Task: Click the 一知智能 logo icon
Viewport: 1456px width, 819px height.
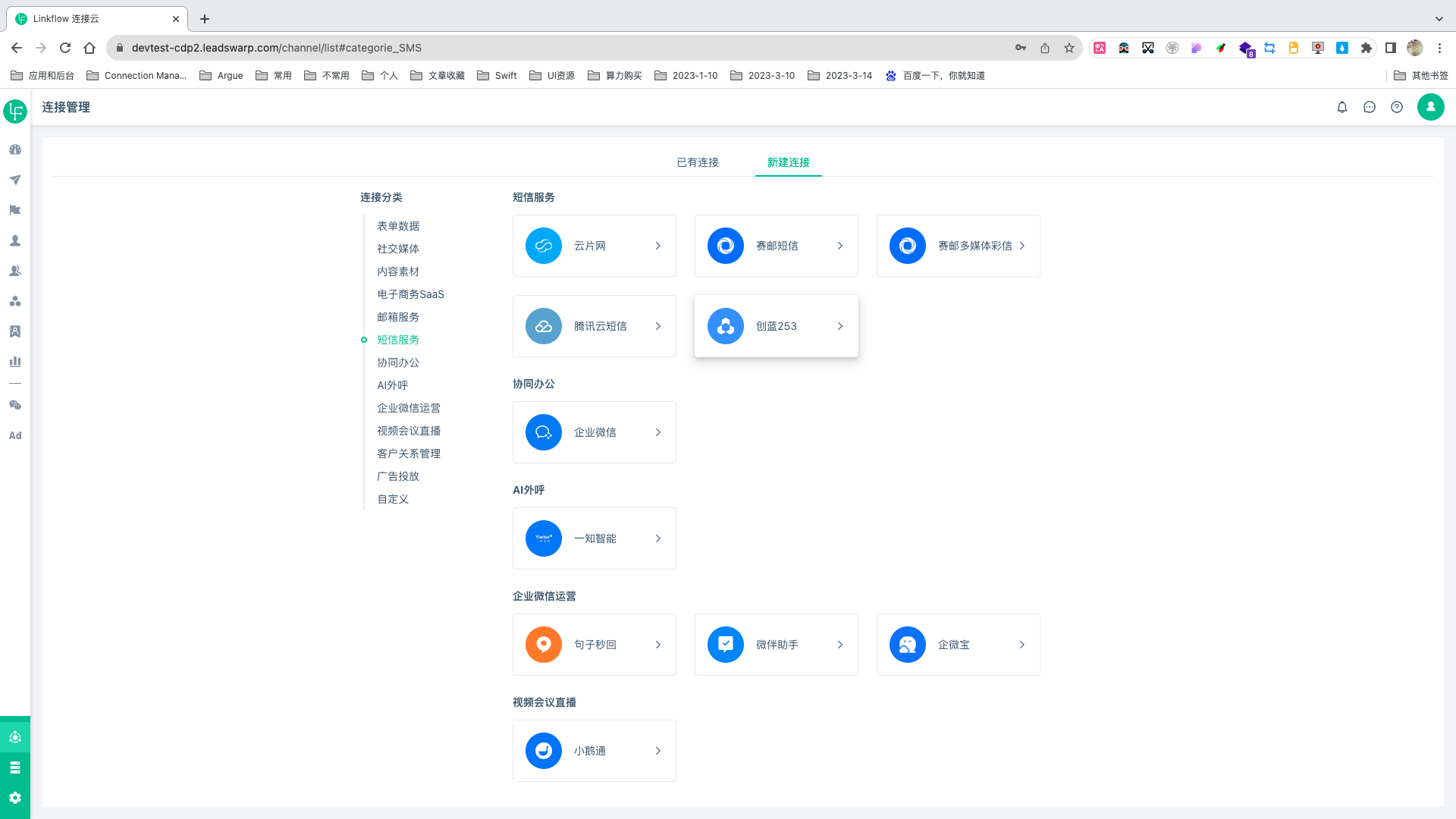Action: (x=544, y=538)
